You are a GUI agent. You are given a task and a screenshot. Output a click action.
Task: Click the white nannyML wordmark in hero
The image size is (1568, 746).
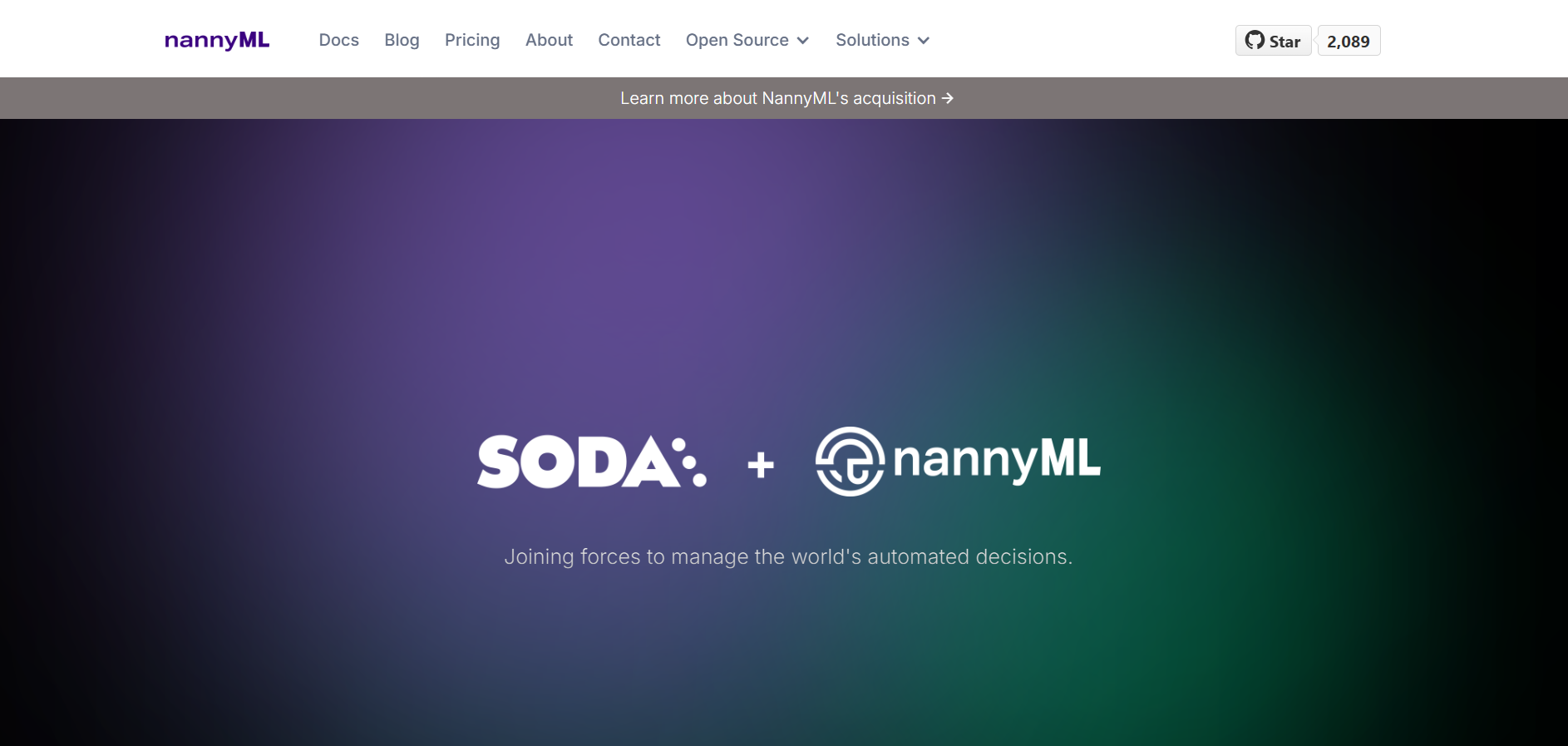click(996, 460)
